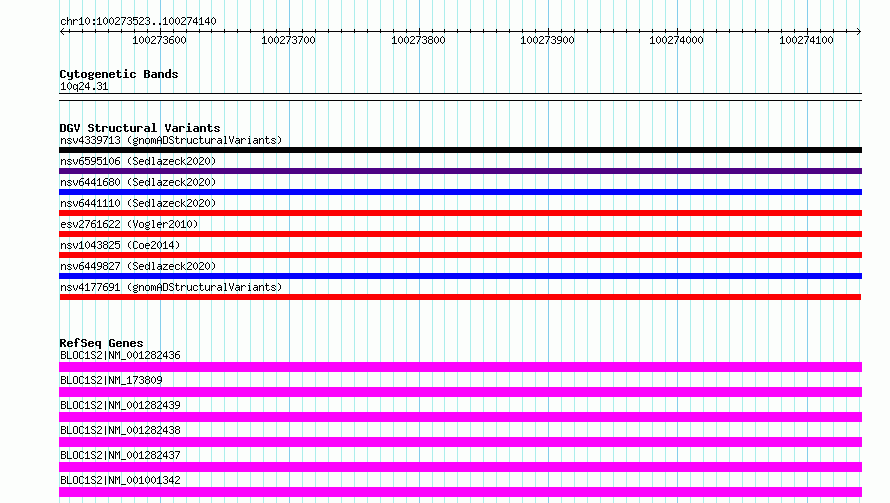Select the DGV Structural Variants track title
890x503 pixels.
click(140, 128)
